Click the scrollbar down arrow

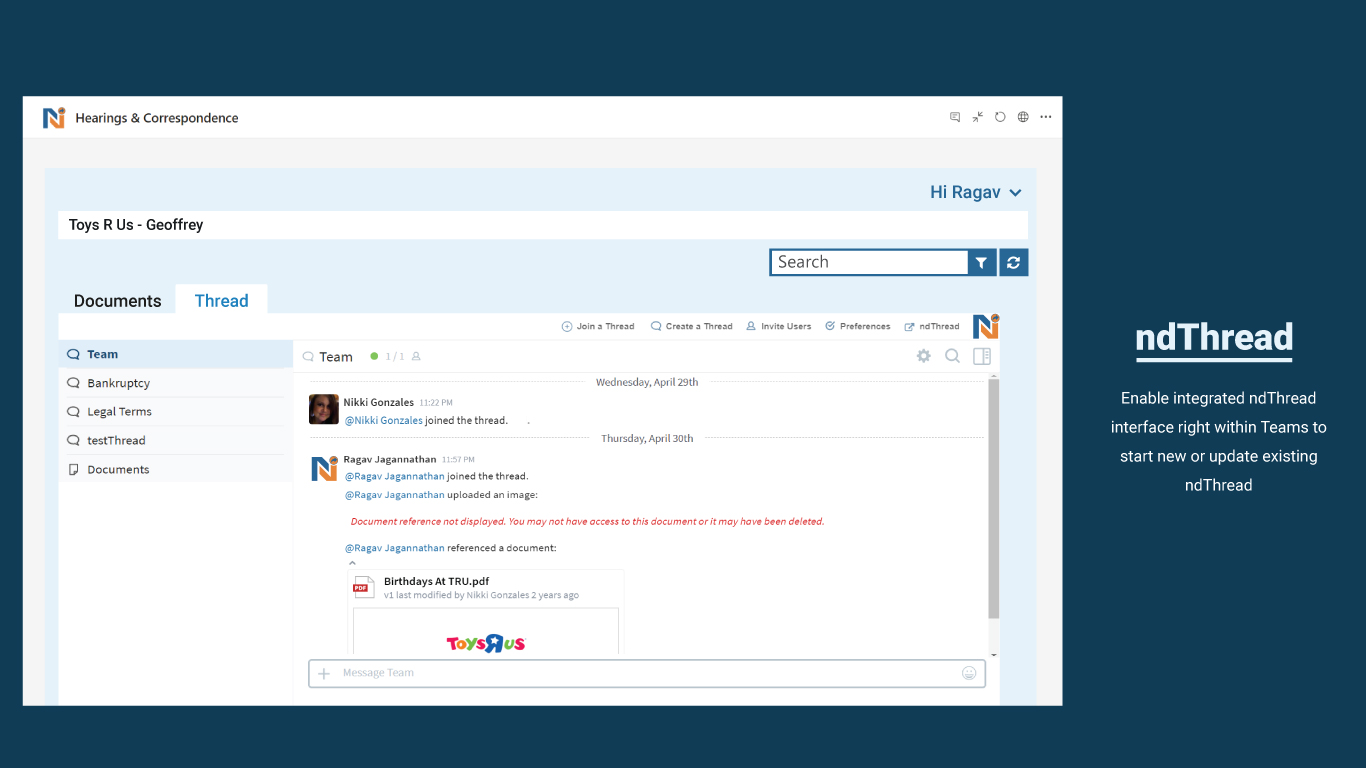point(994,654)
